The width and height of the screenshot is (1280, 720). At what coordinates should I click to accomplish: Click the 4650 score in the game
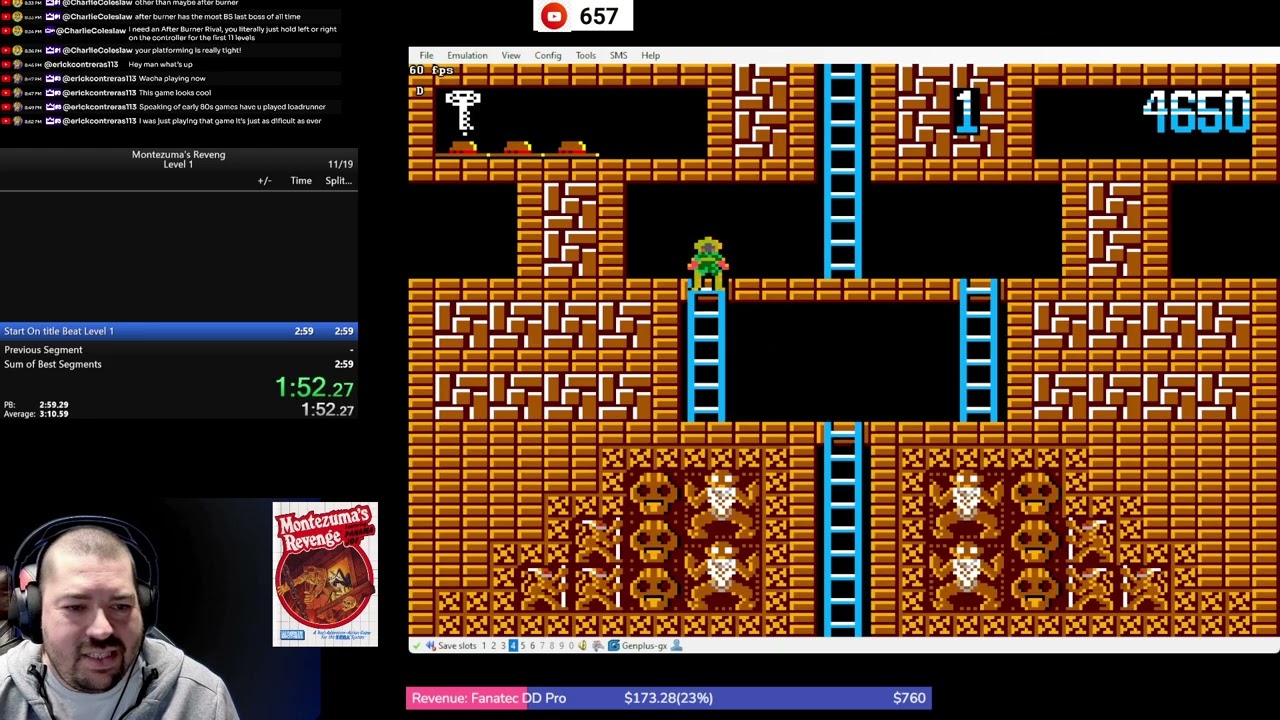coord(1197,111)
